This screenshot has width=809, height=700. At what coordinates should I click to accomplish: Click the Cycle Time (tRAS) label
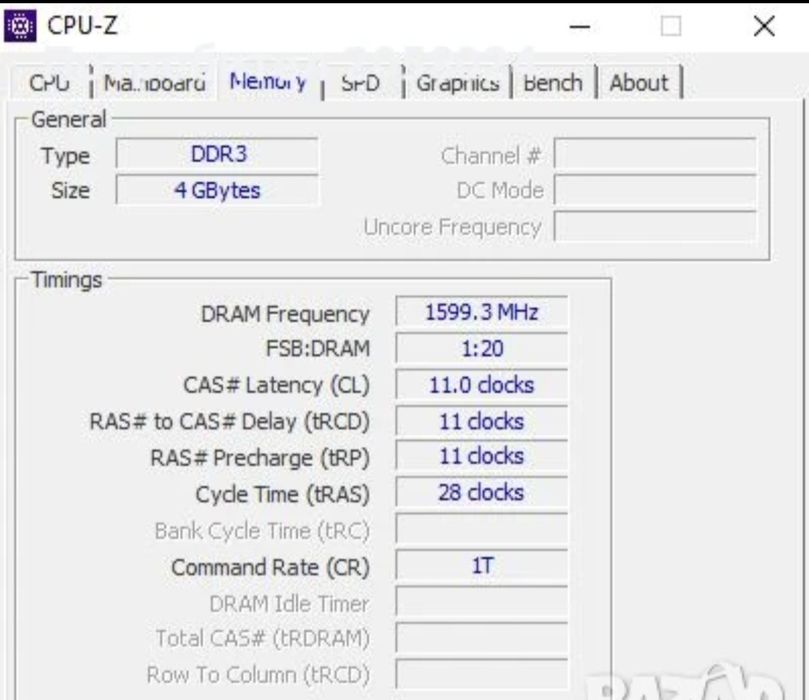tap(283, 495)
